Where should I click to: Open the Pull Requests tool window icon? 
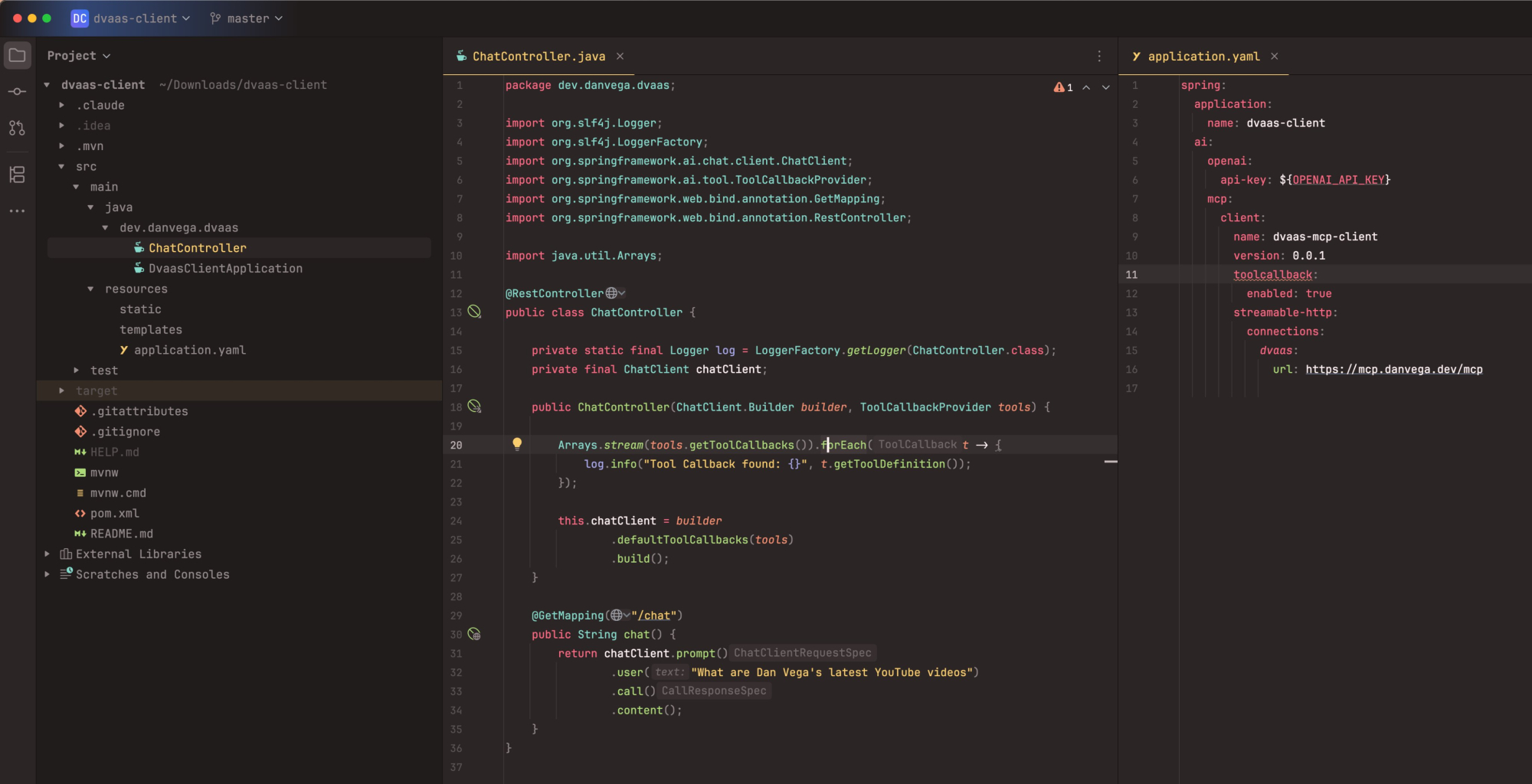(17, 128)
